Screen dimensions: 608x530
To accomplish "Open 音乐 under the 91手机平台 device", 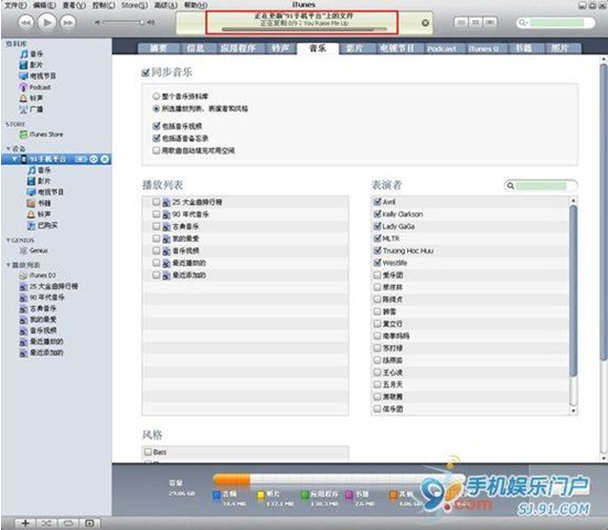I will coord(39,170).
